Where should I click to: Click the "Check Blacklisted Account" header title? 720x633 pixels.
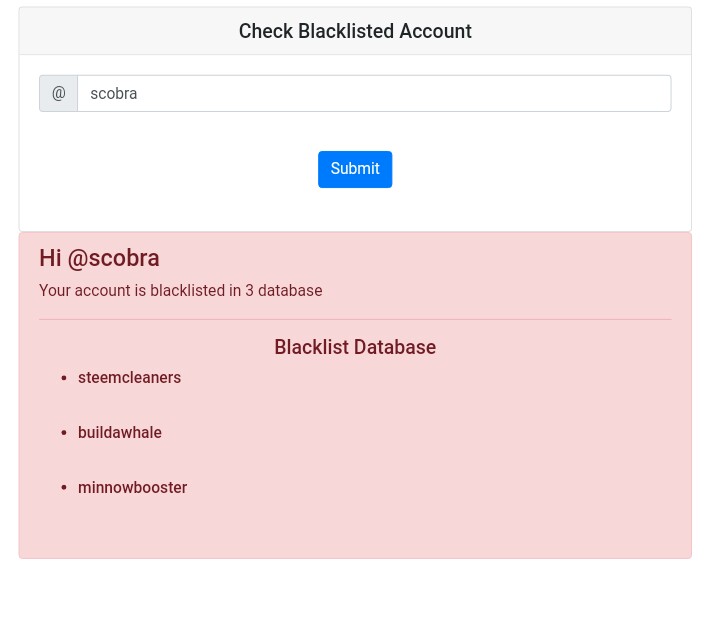[x=355, y=32]
